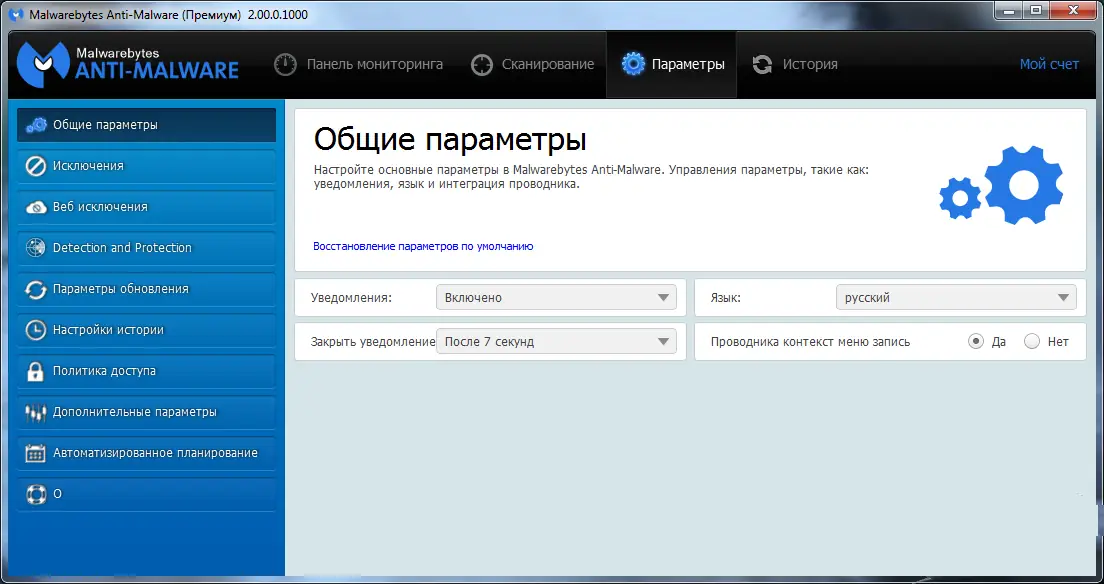
Task: Open the Мой счет link
Action: tap(1049, 64)
